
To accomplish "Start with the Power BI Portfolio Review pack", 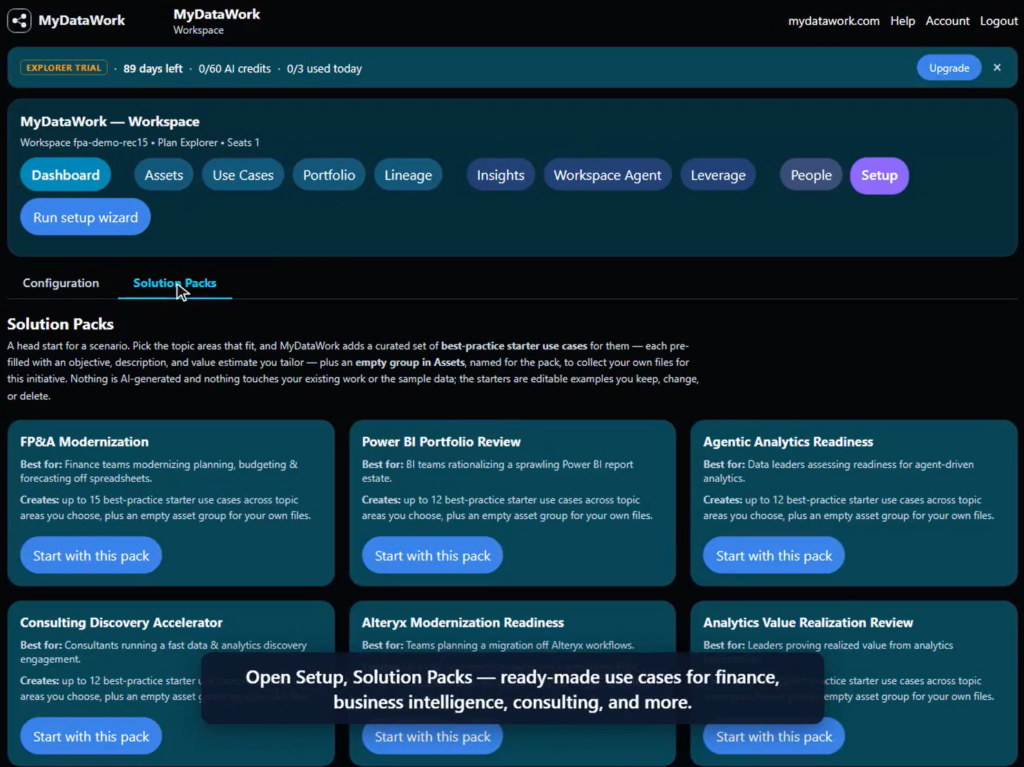I will tap(432, 555).
